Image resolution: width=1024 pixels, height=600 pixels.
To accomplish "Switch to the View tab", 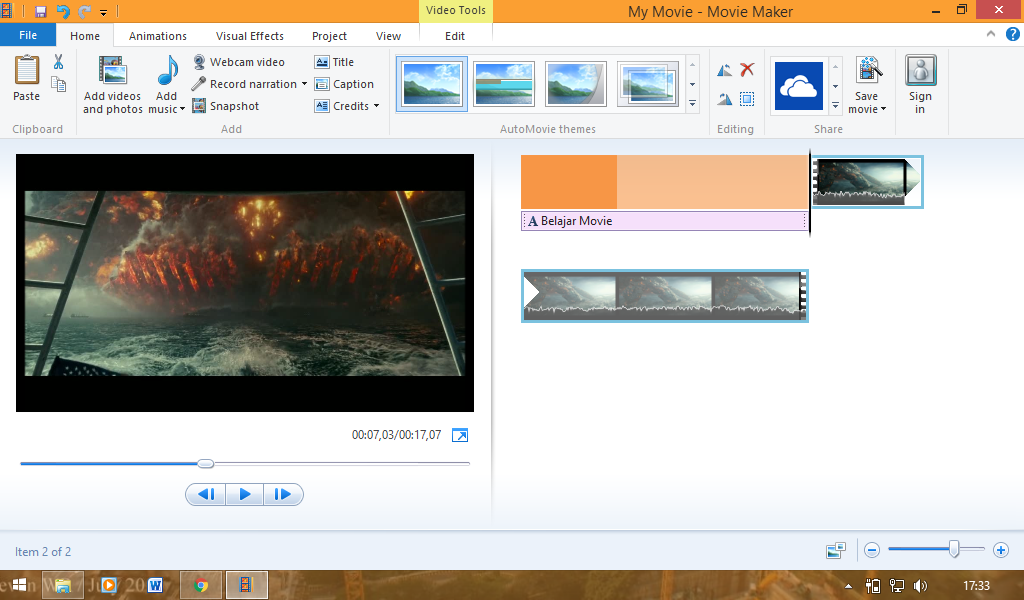I will (388, 36).
